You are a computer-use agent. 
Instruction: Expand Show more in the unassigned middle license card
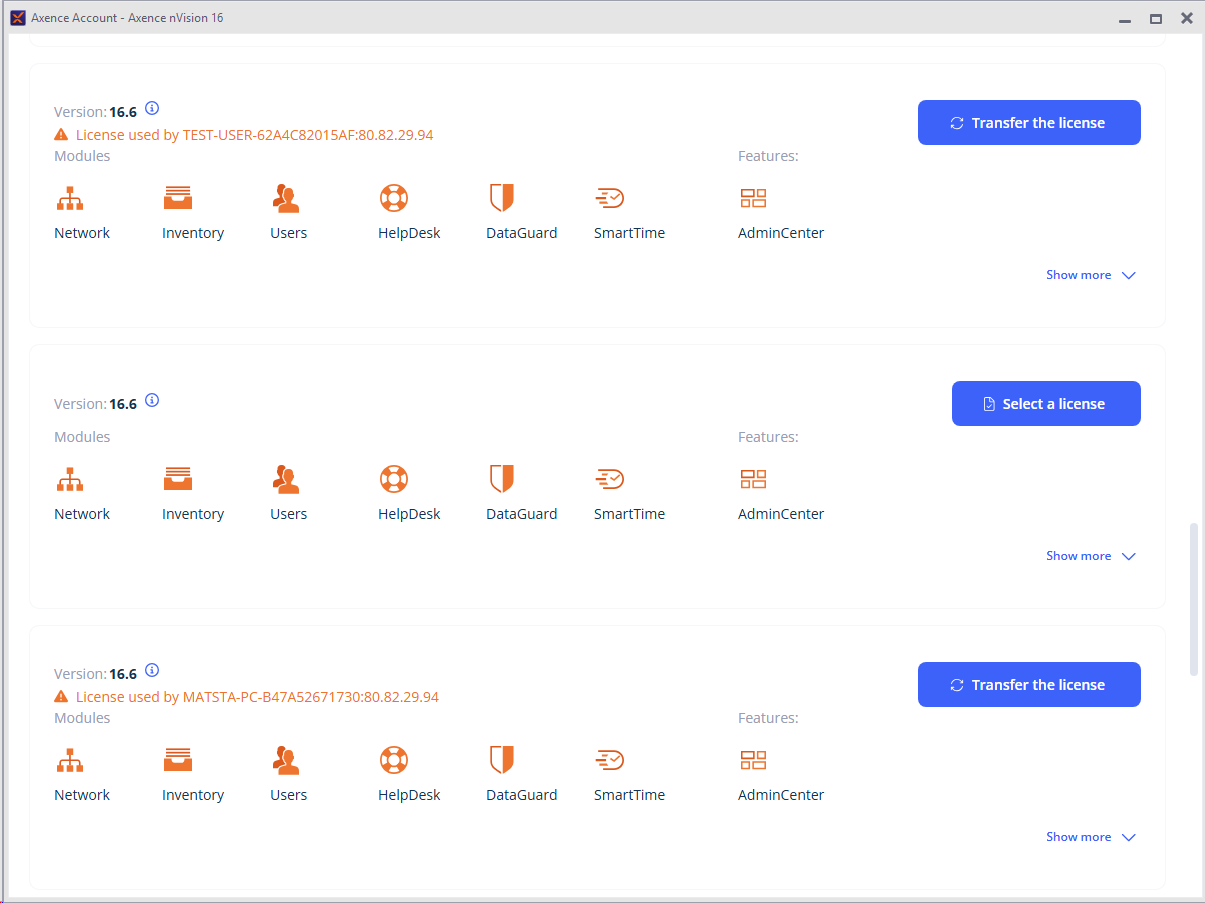[x=1090, y=556]
